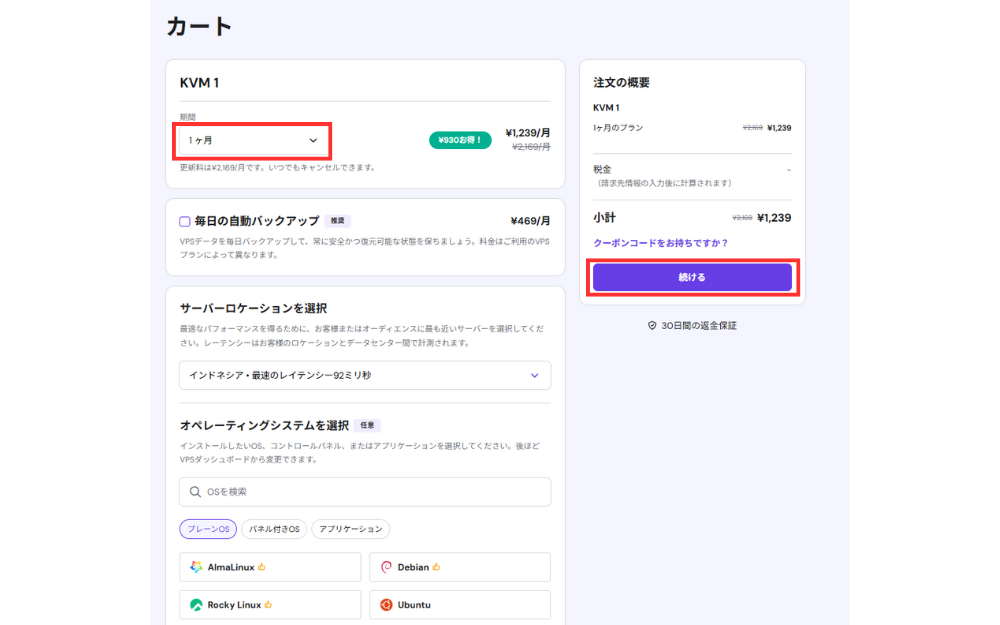Click the 推奨 badge next to backup option
The width and height of the screenshot is (1000, 625).
coord(337,221)
